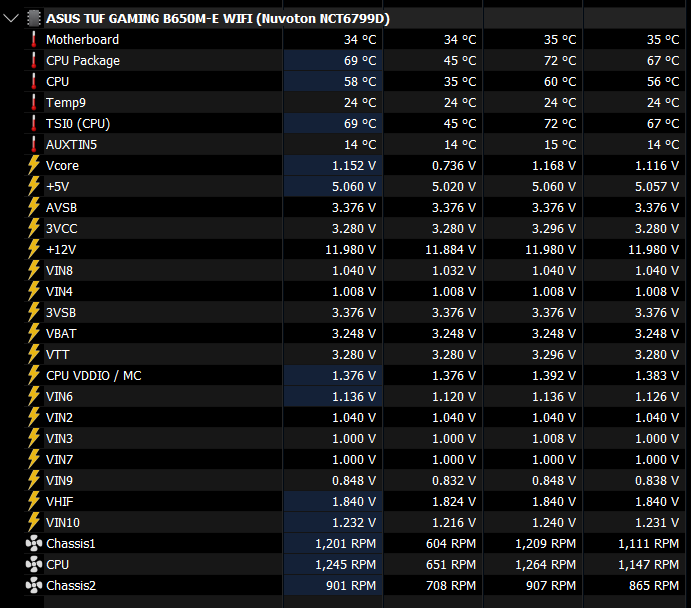Select the VIN7 row label
Screen dimensions: 691x608
tap(59, 460)
